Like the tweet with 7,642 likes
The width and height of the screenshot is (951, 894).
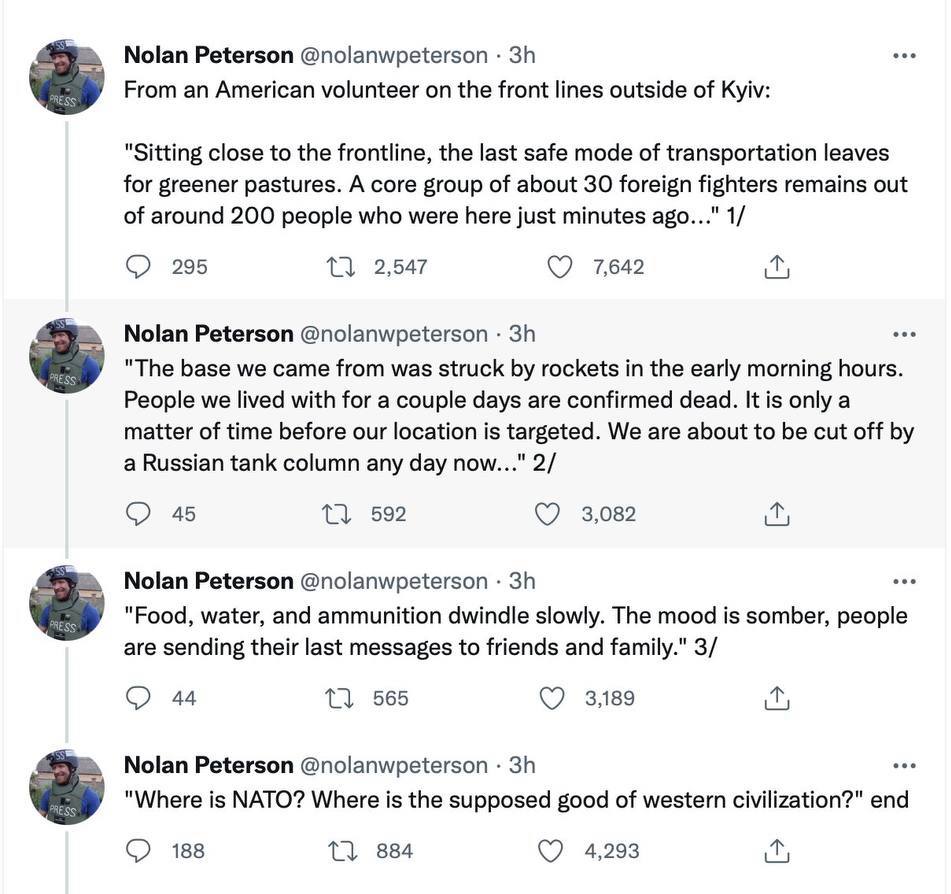pos(560,267)
